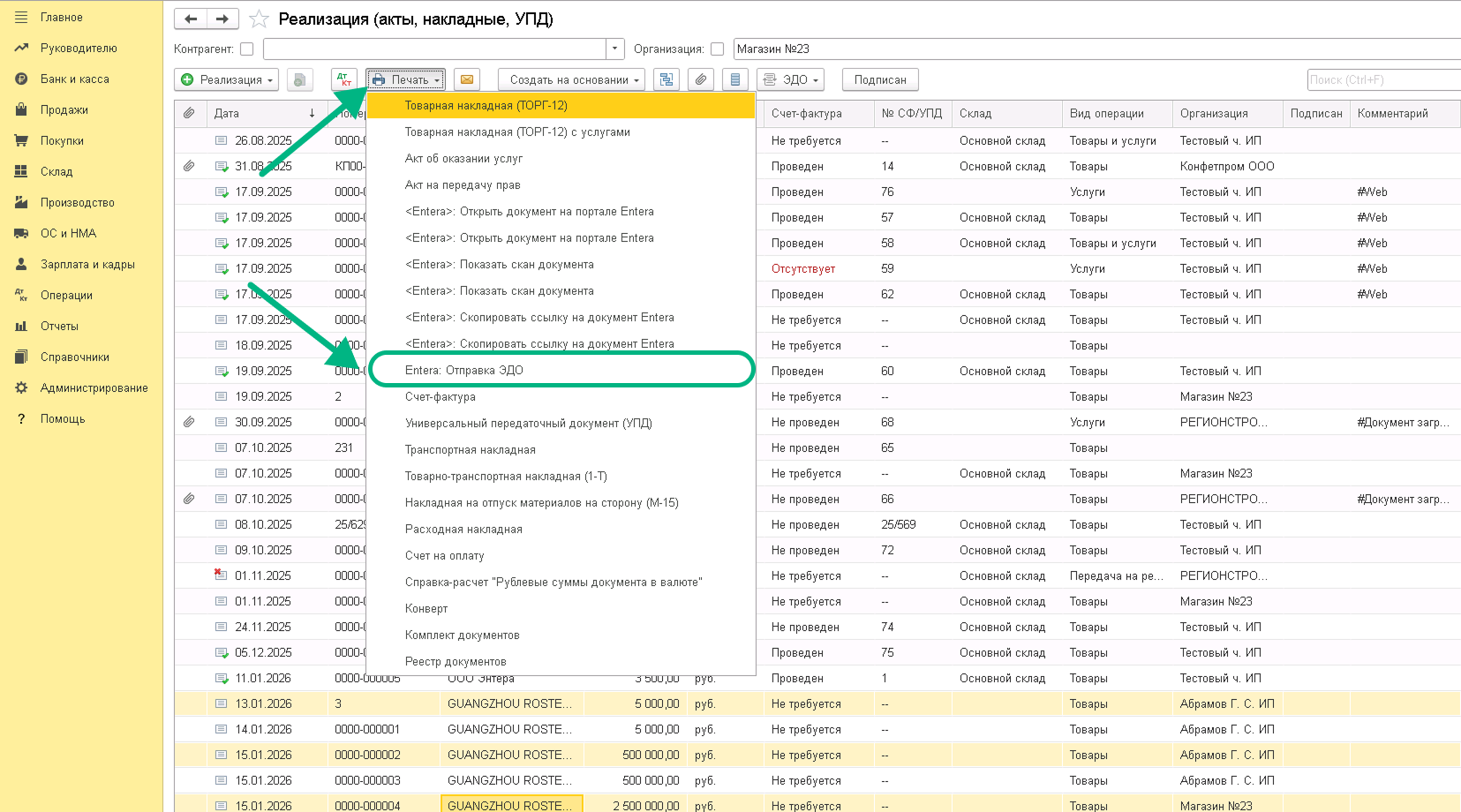This screenshot has height=812, width=1461.
Task: Open the Создать на основании dropdown
Action: pyautogui.click(x=571, y=79)
